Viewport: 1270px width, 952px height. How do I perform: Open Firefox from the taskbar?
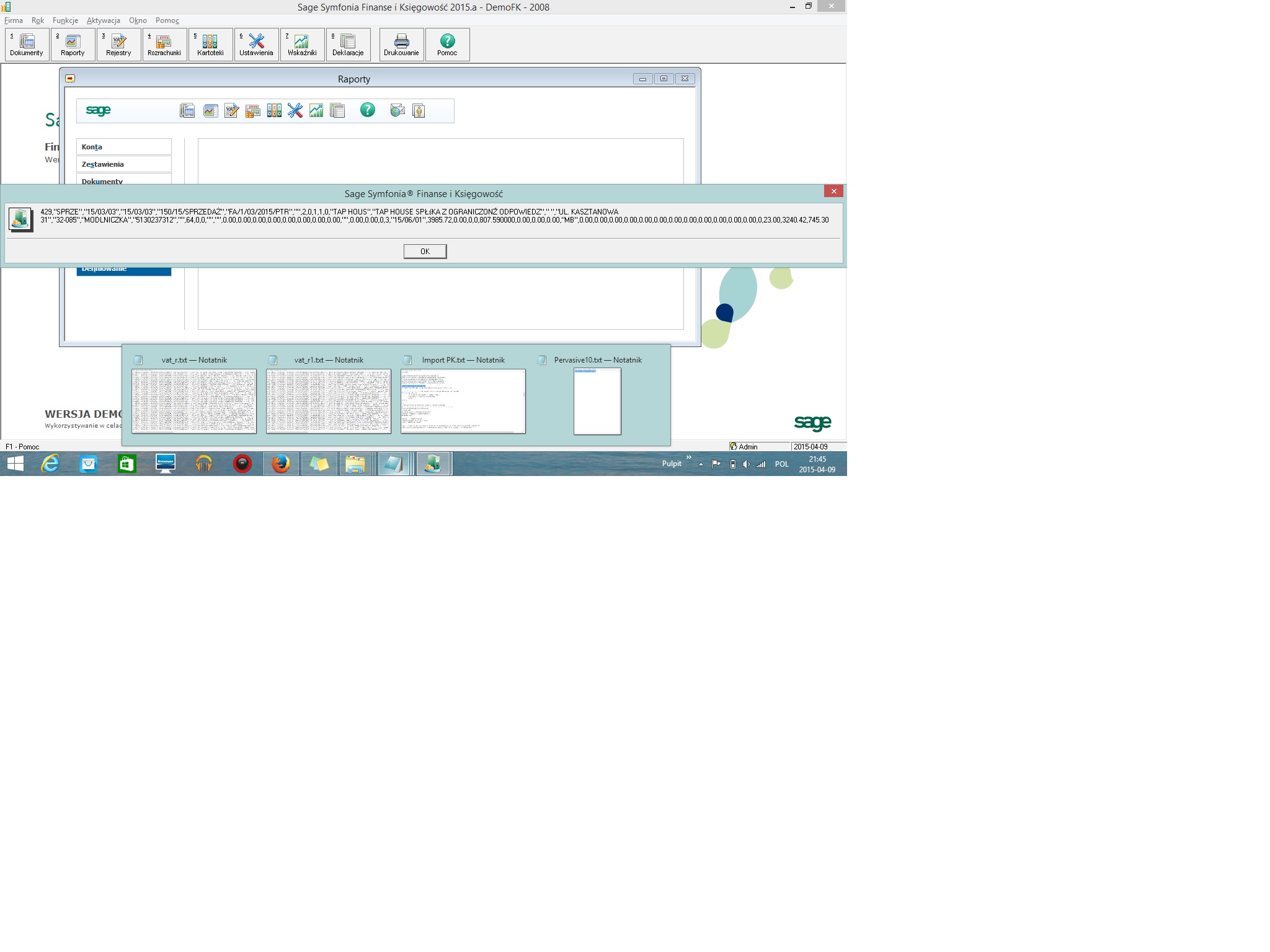(281, 464)
